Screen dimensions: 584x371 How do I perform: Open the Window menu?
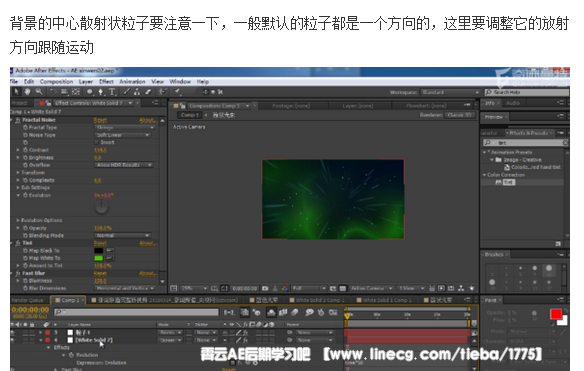pyautogui.click(x=180, y=82)
